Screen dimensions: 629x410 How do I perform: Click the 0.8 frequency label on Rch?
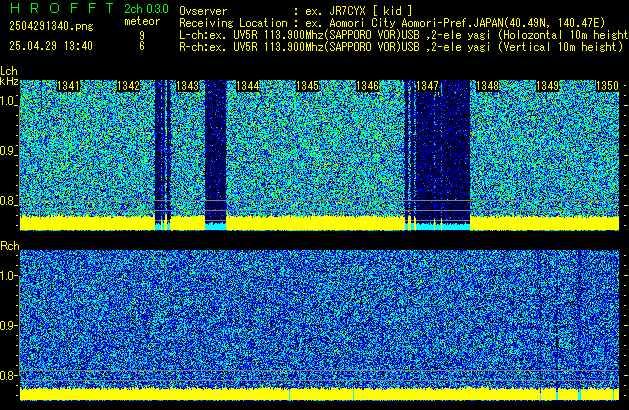(x=8, y=375)
